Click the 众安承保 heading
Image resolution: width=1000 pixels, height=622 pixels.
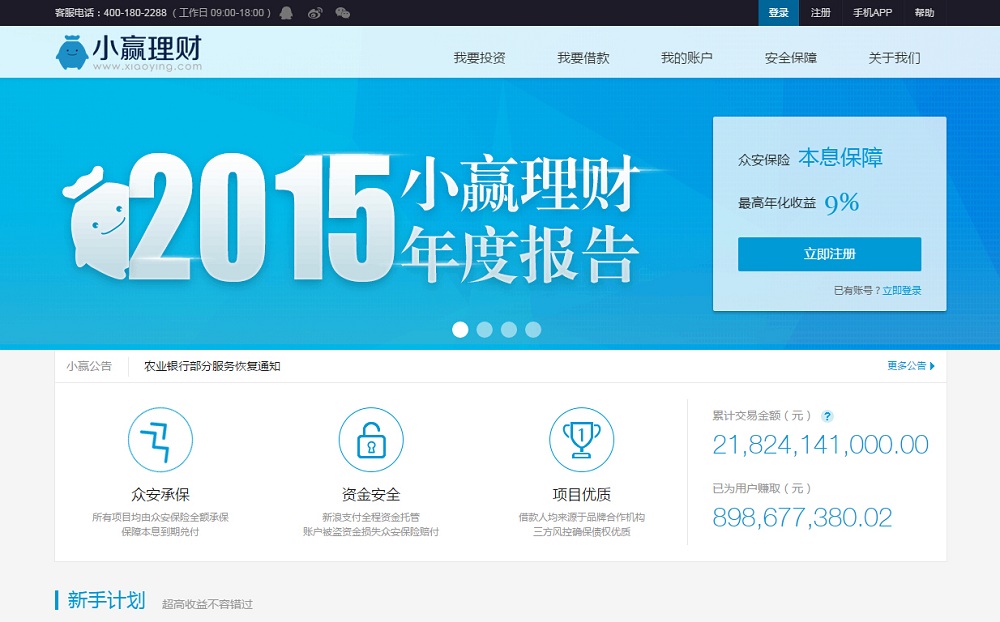pos(160,494)
